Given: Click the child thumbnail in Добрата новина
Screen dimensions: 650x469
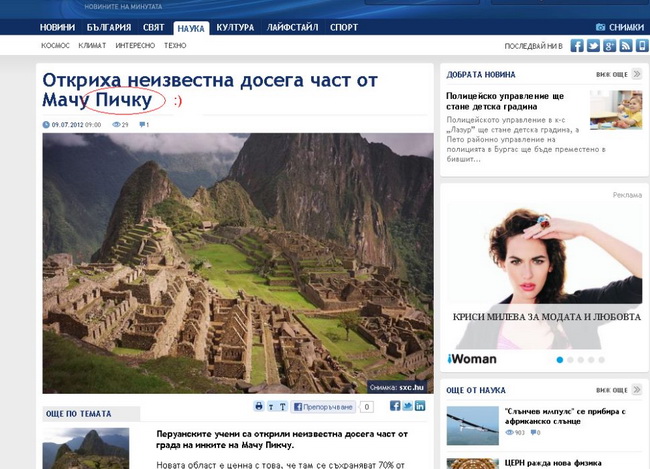Looking at the screenshot, I should coord(616,110).
